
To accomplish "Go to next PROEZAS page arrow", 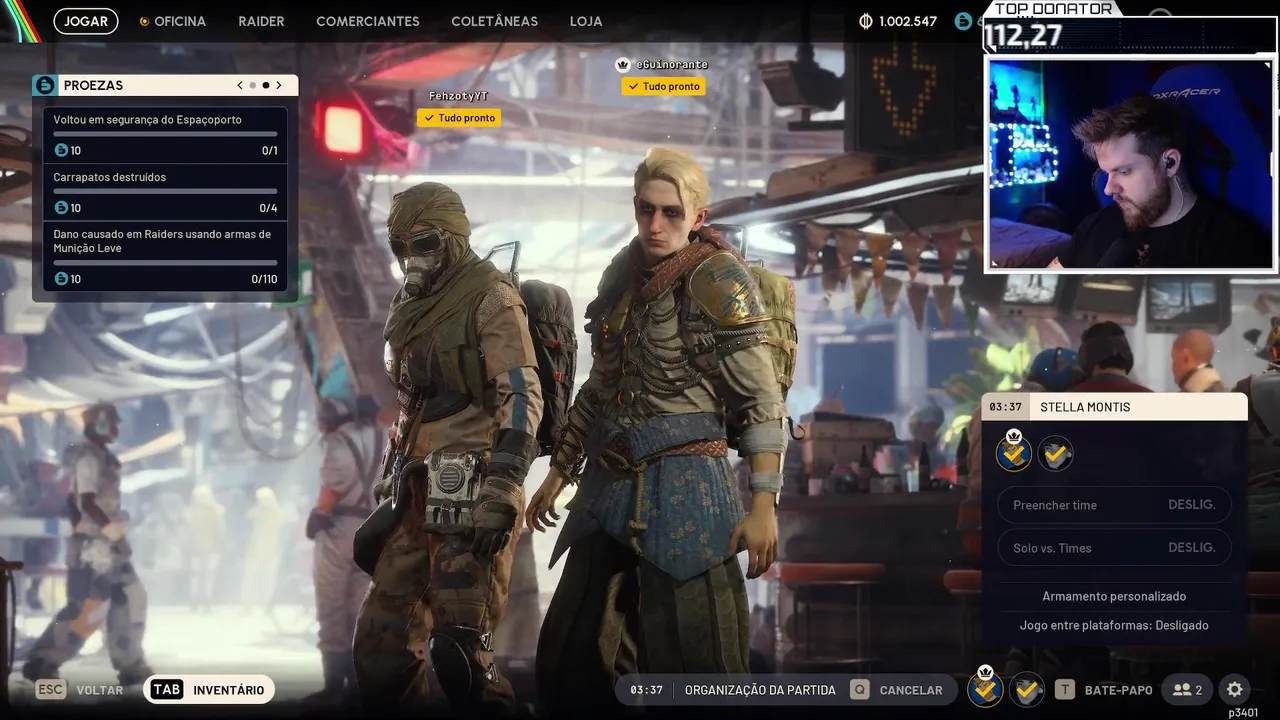I will point(279,85).
